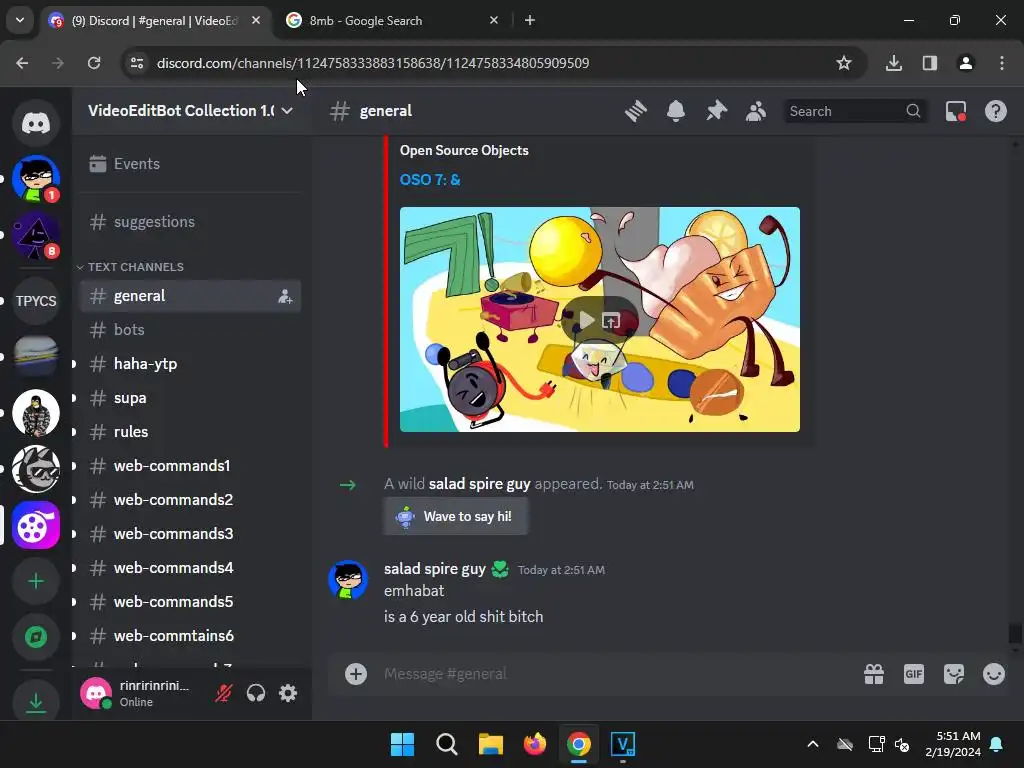The width and height of the screenshot is (1024, 768).
Task: Open the GIF picker
Action: click(914, 673)
